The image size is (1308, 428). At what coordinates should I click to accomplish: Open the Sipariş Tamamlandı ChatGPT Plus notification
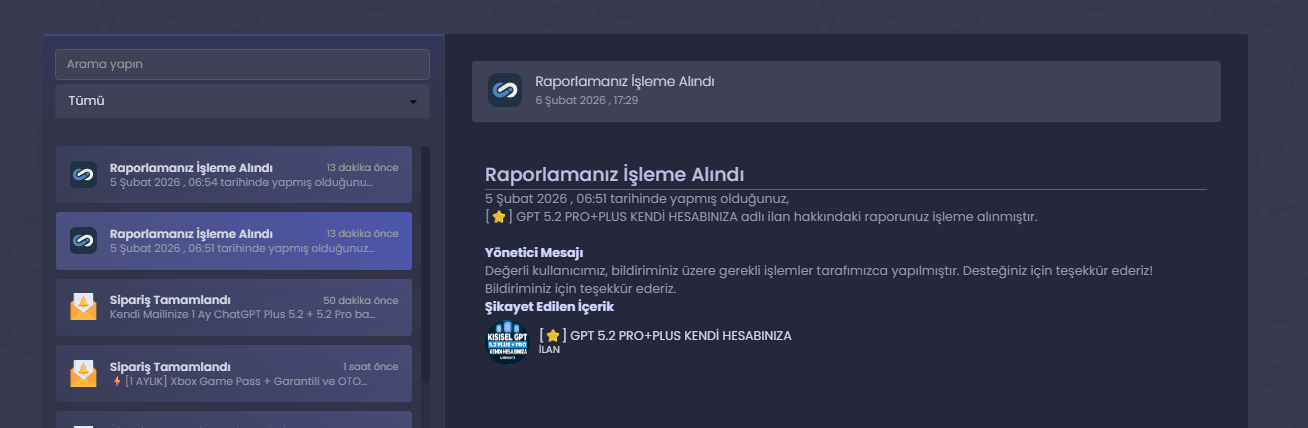[x=233, y=307]
